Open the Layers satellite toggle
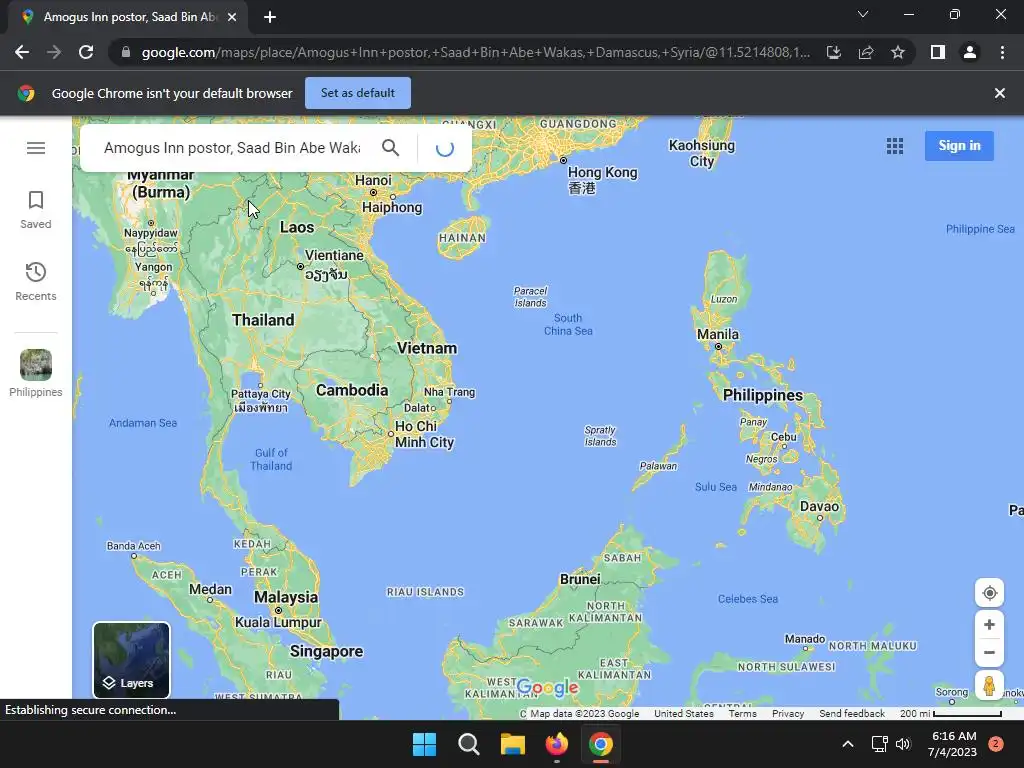Screen dimensions: 1024x768 tap(131, 660)
